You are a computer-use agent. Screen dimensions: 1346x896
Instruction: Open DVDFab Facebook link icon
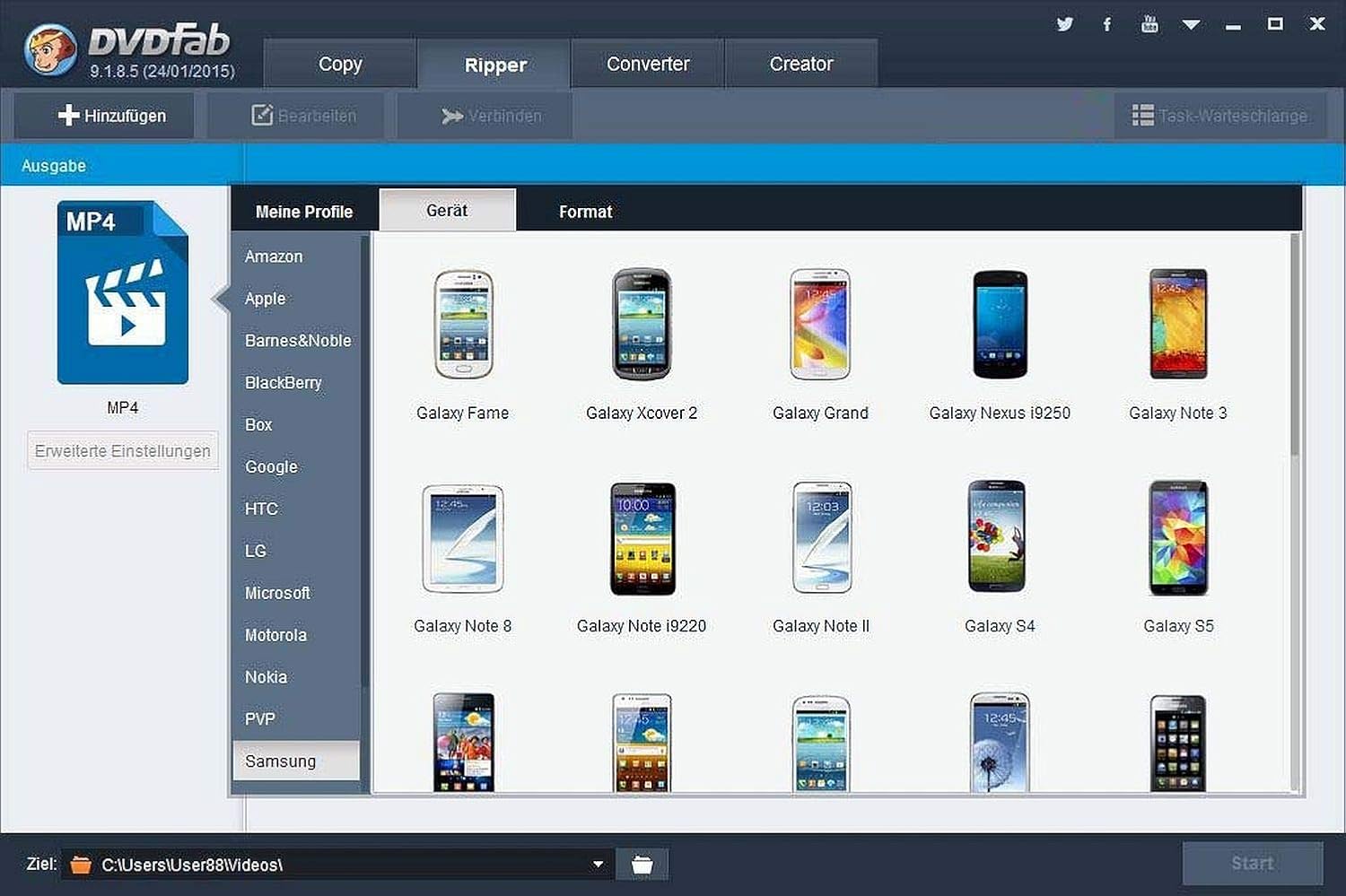1107,24
